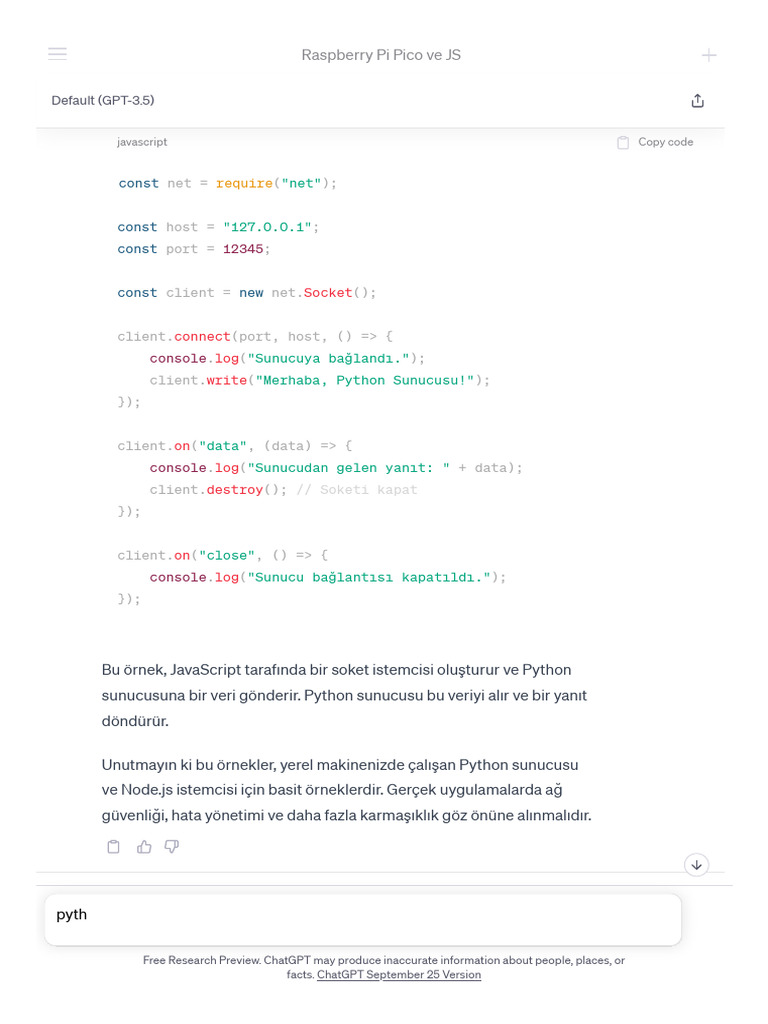Click the chat title Raspberry Pi Pico ve JS
The width and height of the screenshot is (768, 1024).
(381, 55)
